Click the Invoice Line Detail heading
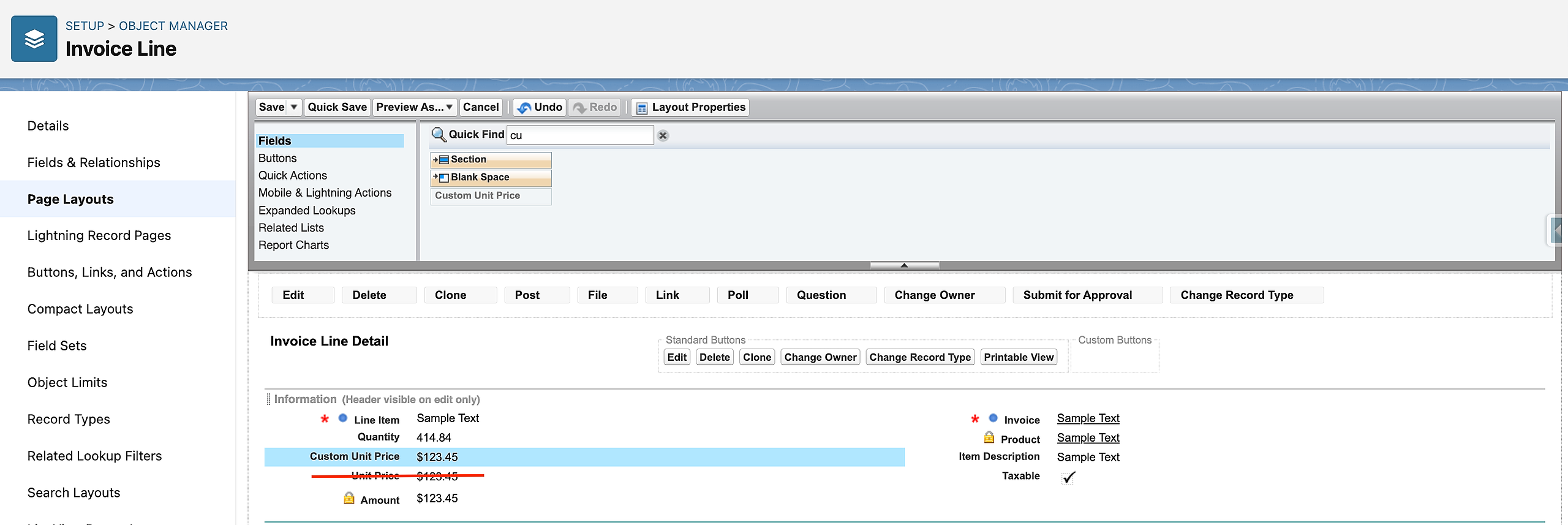The image size is (1568, 525). pyautogui.click(x=330, y=341)
